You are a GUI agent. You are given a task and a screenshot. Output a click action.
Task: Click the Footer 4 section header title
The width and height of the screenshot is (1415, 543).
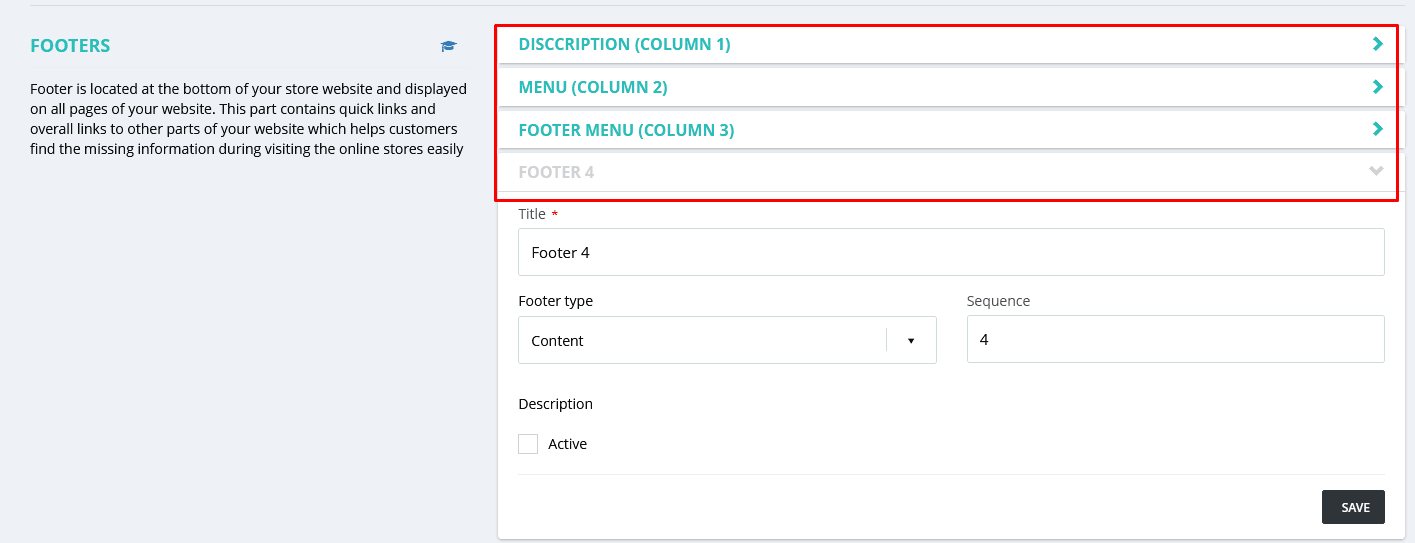[x=556, y=172]
